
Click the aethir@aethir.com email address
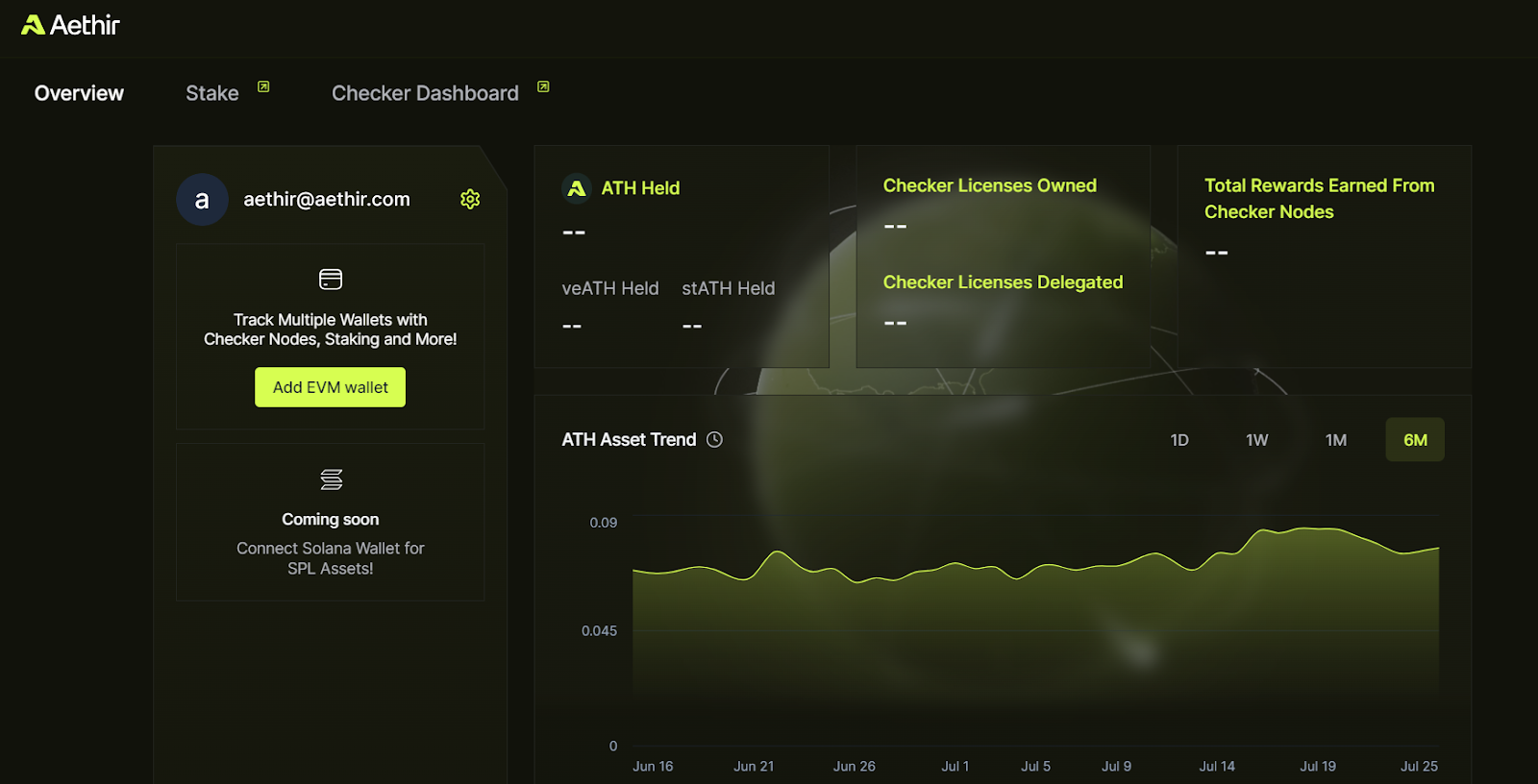click(x=327, y=199)
